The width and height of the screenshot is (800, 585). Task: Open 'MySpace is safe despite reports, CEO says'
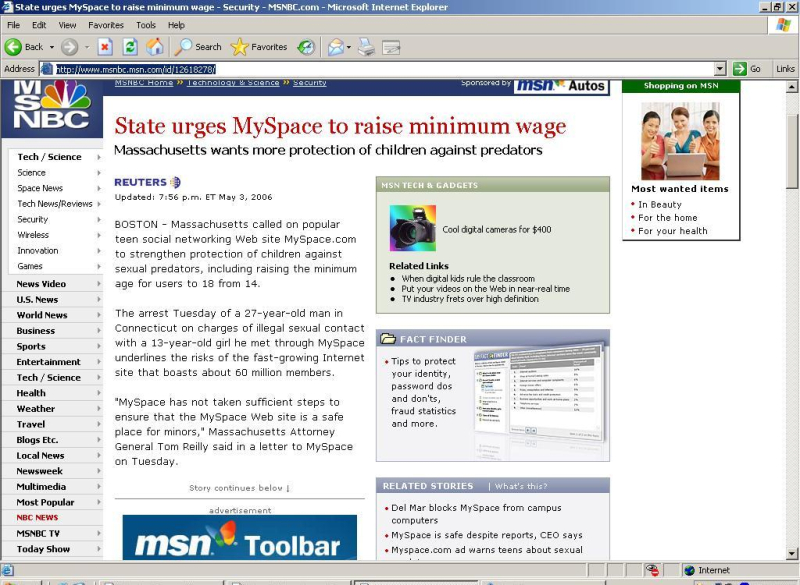[x=487, y=535]
